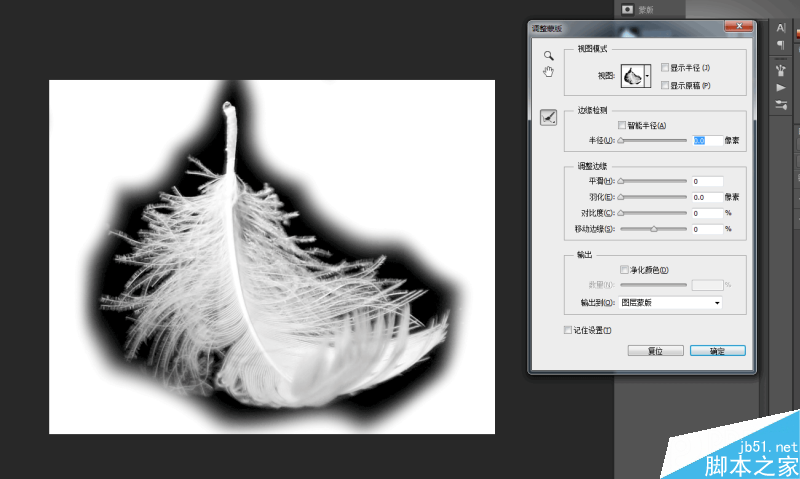
Task: Click the 半径 radius value field
Action: point(707,140)
